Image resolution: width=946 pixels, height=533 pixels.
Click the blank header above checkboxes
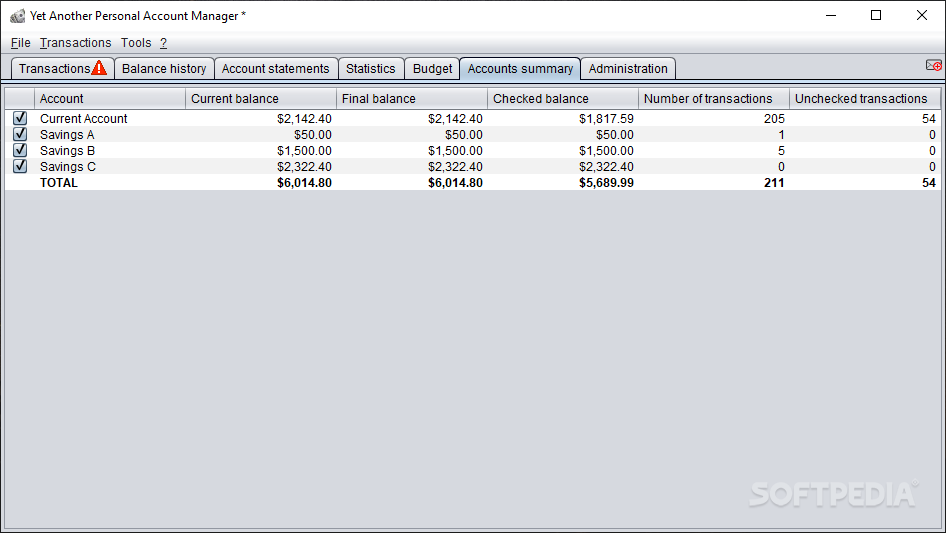click(x=20, y=98)
